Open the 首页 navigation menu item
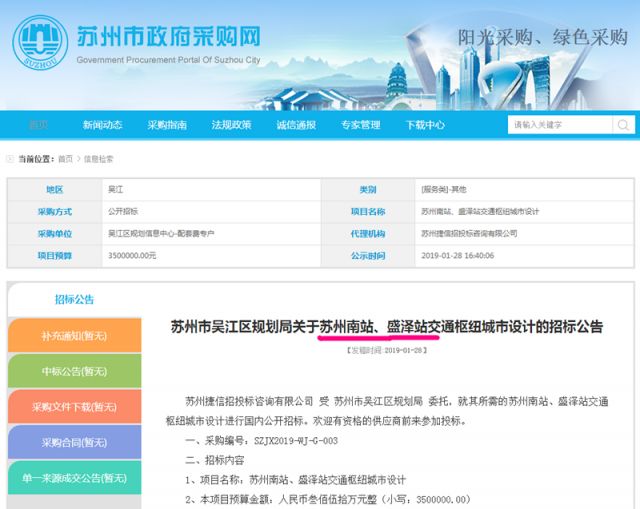Viewport: 640px width, 509px height. [x=38, y=125]
